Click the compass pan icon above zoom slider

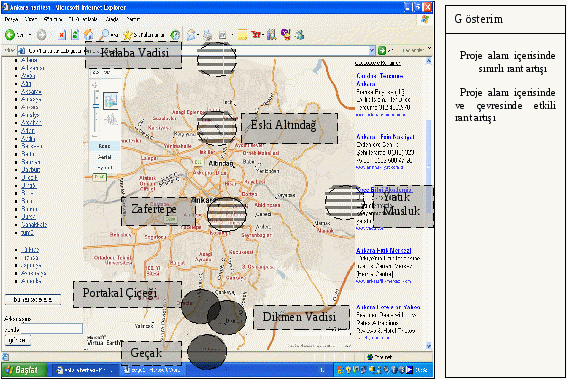coord(95,85)
